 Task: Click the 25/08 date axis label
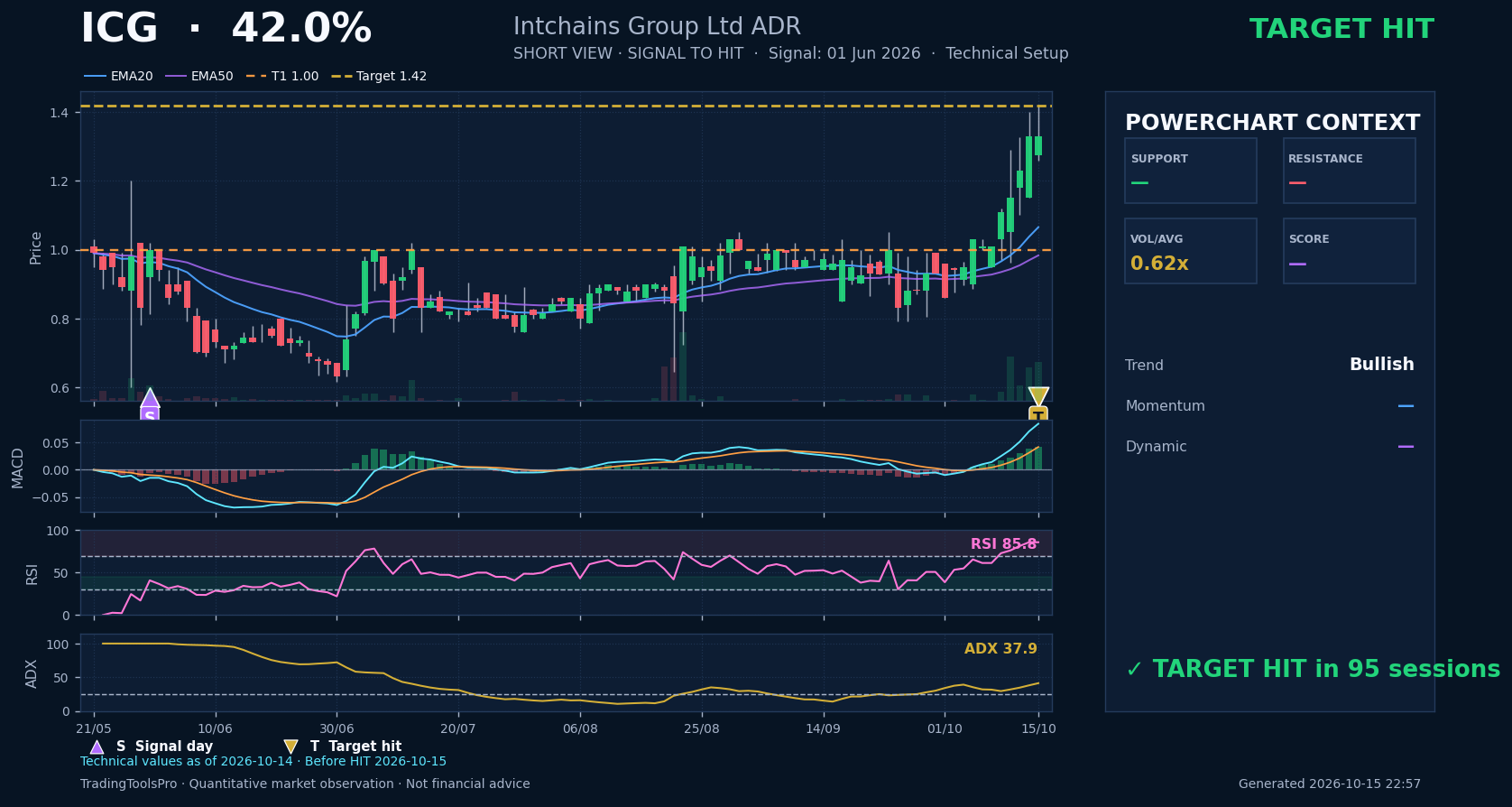click(702, 729)
